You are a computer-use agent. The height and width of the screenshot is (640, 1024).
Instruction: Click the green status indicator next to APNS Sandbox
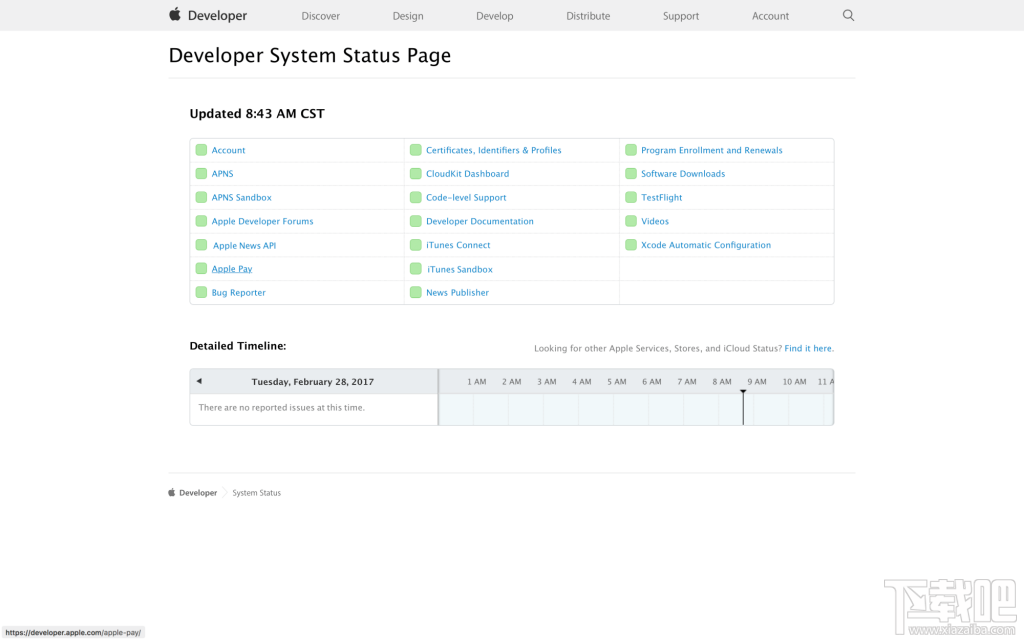point(201,197)
